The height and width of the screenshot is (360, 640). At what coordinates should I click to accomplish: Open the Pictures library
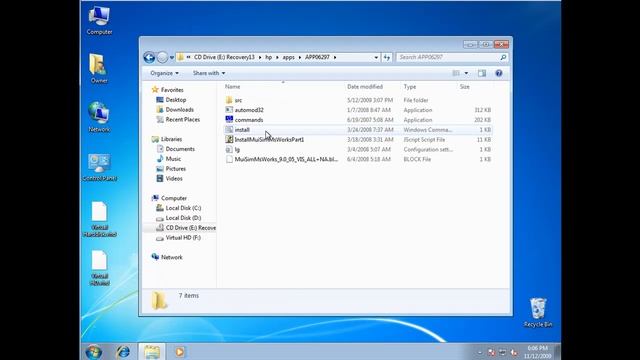(176, 169)
